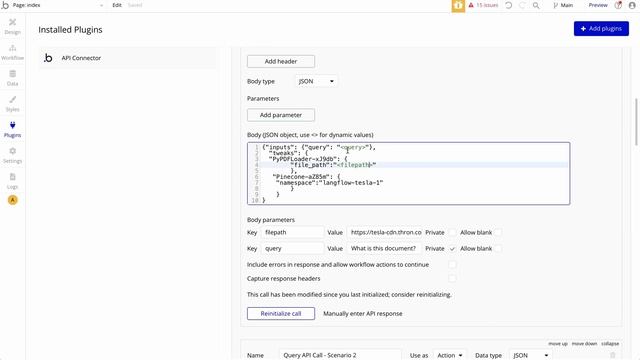Enable Capture response headers checkbox

tap(452, 278)
